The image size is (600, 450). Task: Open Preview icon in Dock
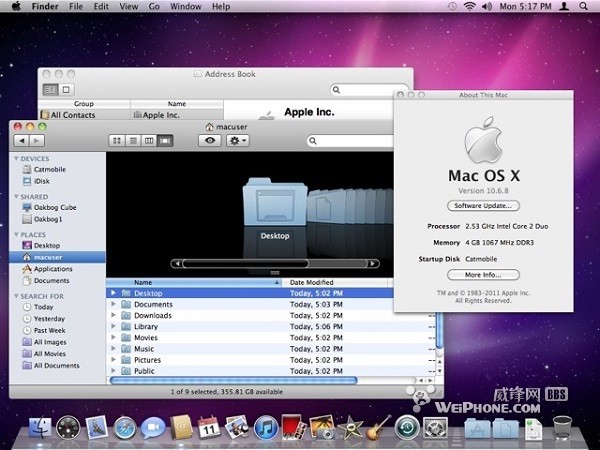point(237,427)
